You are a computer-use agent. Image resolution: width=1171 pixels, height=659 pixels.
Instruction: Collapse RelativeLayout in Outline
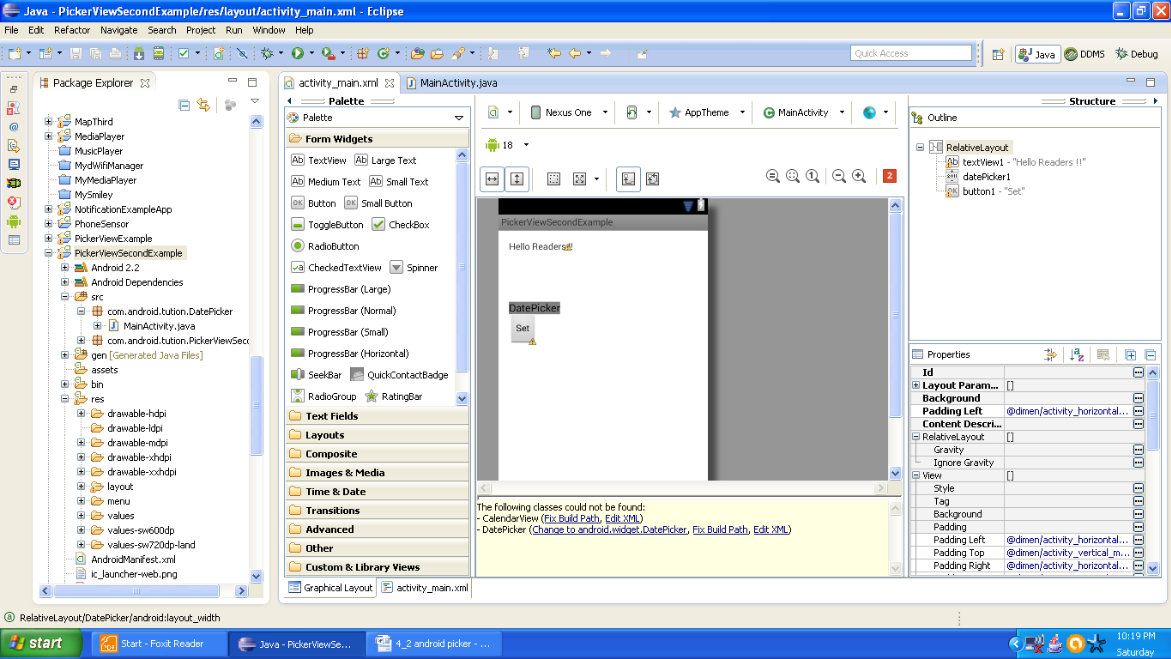click(920, 147)
